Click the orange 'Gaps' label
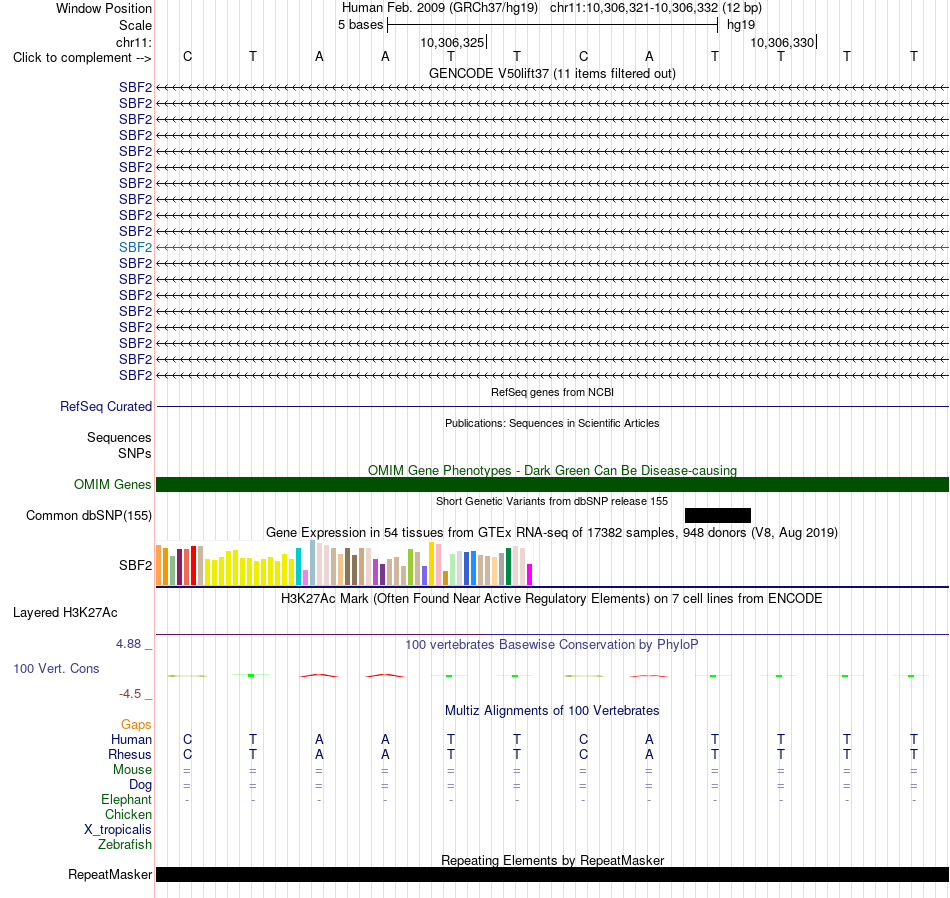 (x=136, y=725)
